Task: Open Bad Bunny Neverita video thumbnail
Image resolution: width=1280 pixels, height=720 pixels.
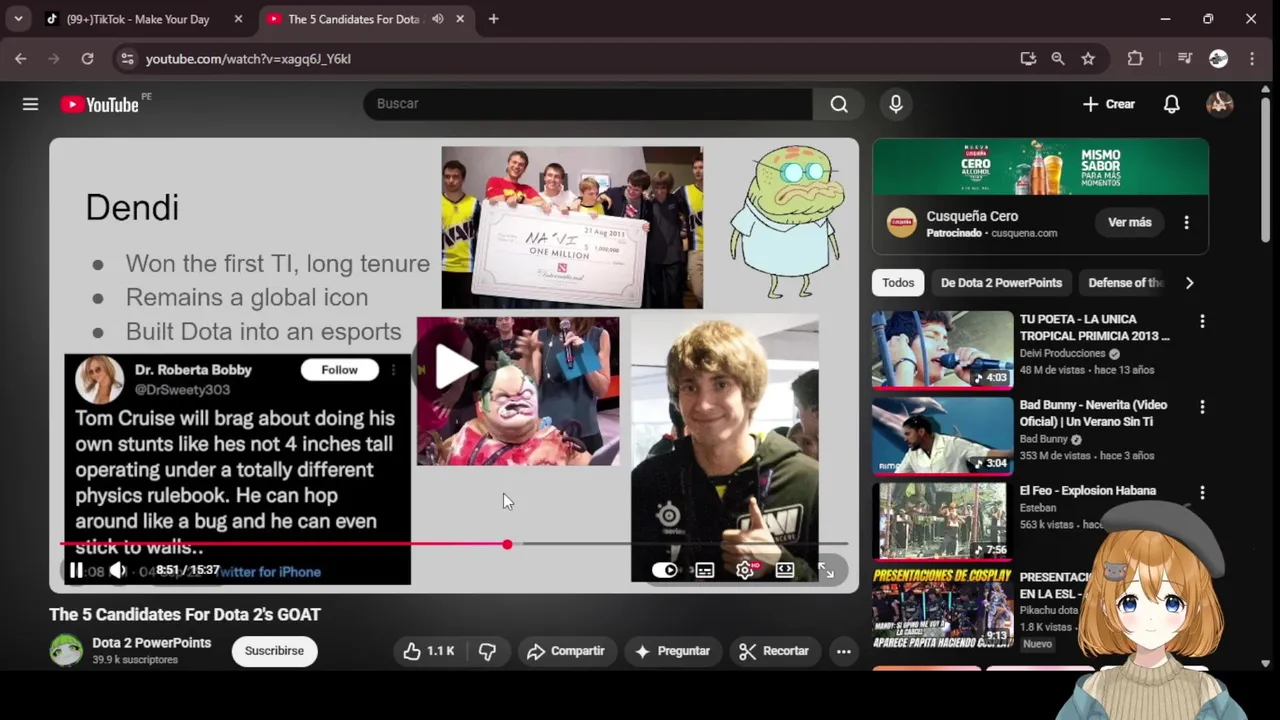Action: point(942,436)
